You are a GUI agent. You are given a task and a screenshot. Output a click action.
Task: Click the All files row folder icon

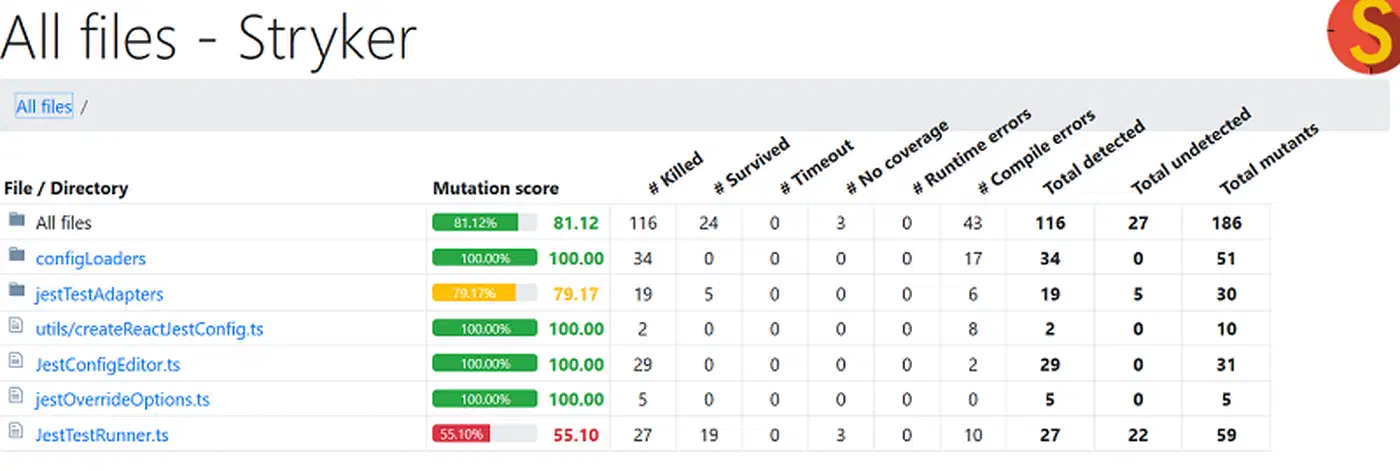[15, 221]
